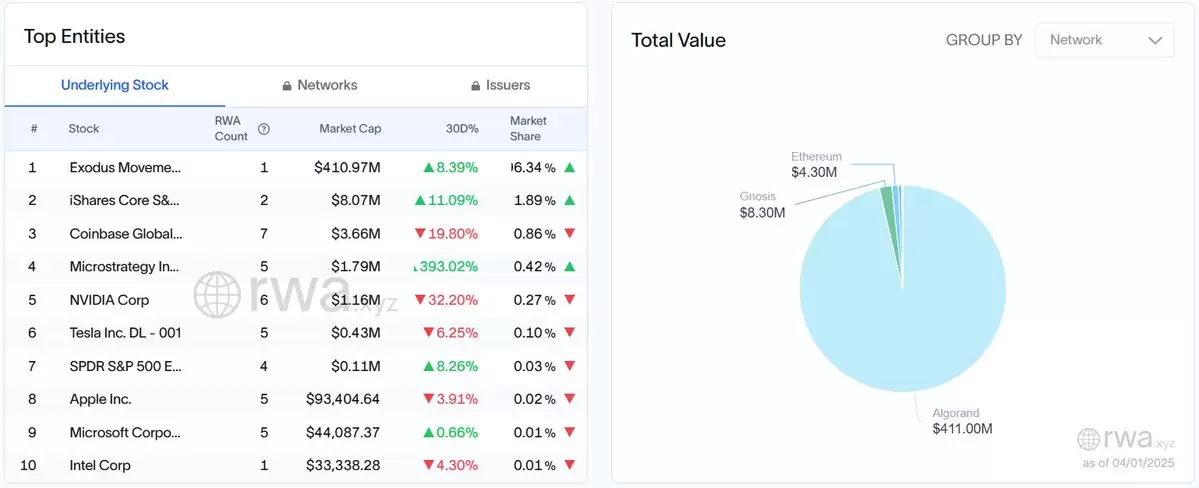The height and width of the screenshot is (488, 1199).
Task: Click the down arrow icon next to 0.10%
Action: 569,333
